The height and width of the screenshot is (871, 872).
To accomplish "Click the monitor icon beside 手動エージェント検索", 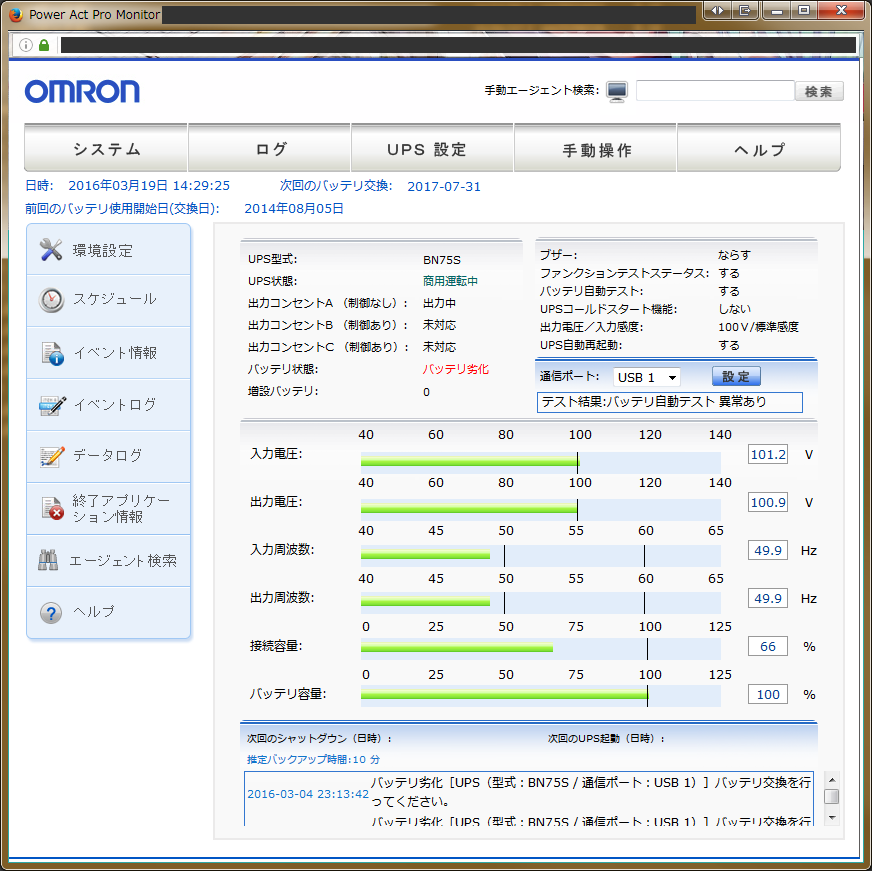I will [617, 91].
